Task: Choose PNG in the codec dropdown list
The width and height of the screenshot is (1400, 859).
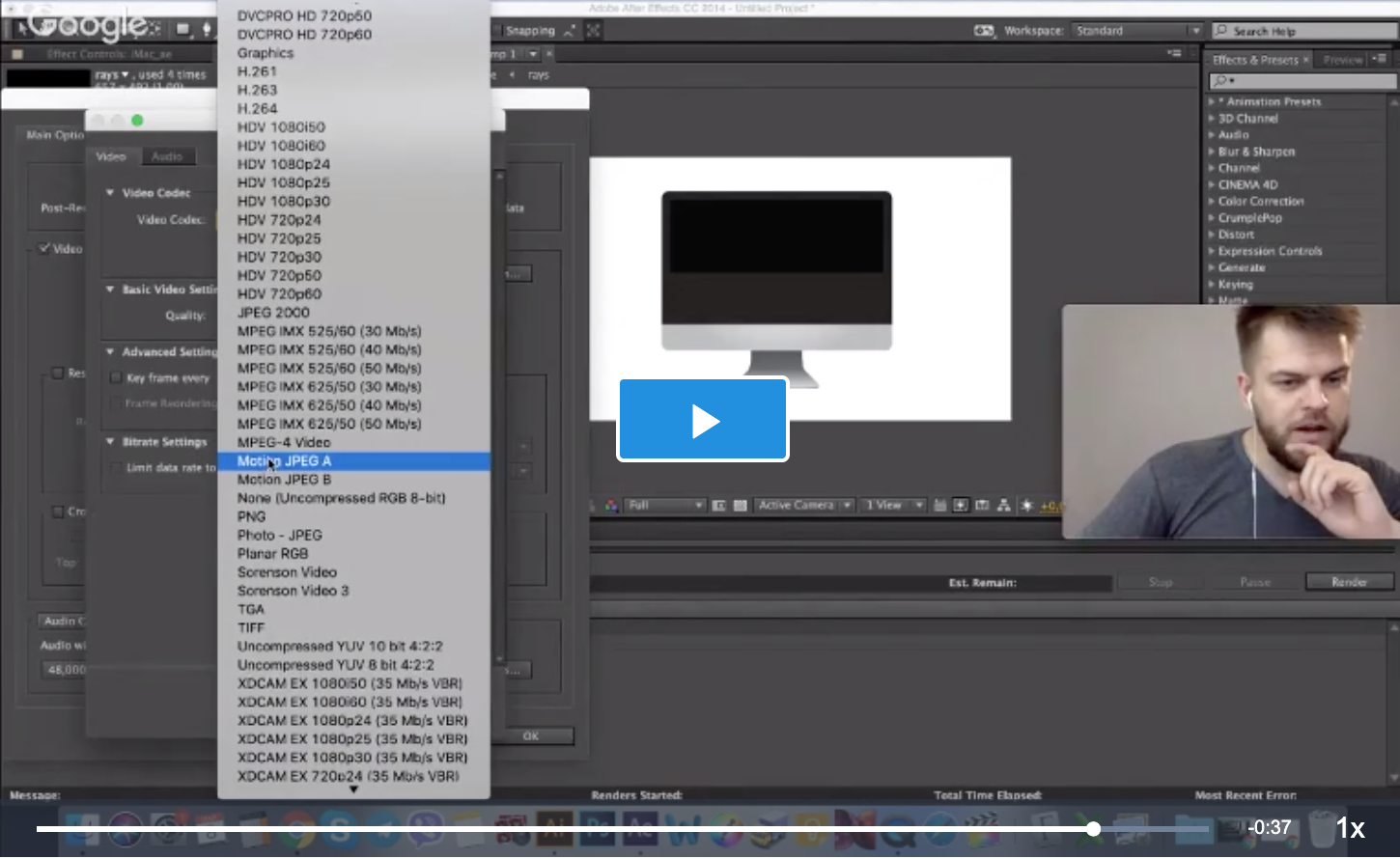Action: 251,516
